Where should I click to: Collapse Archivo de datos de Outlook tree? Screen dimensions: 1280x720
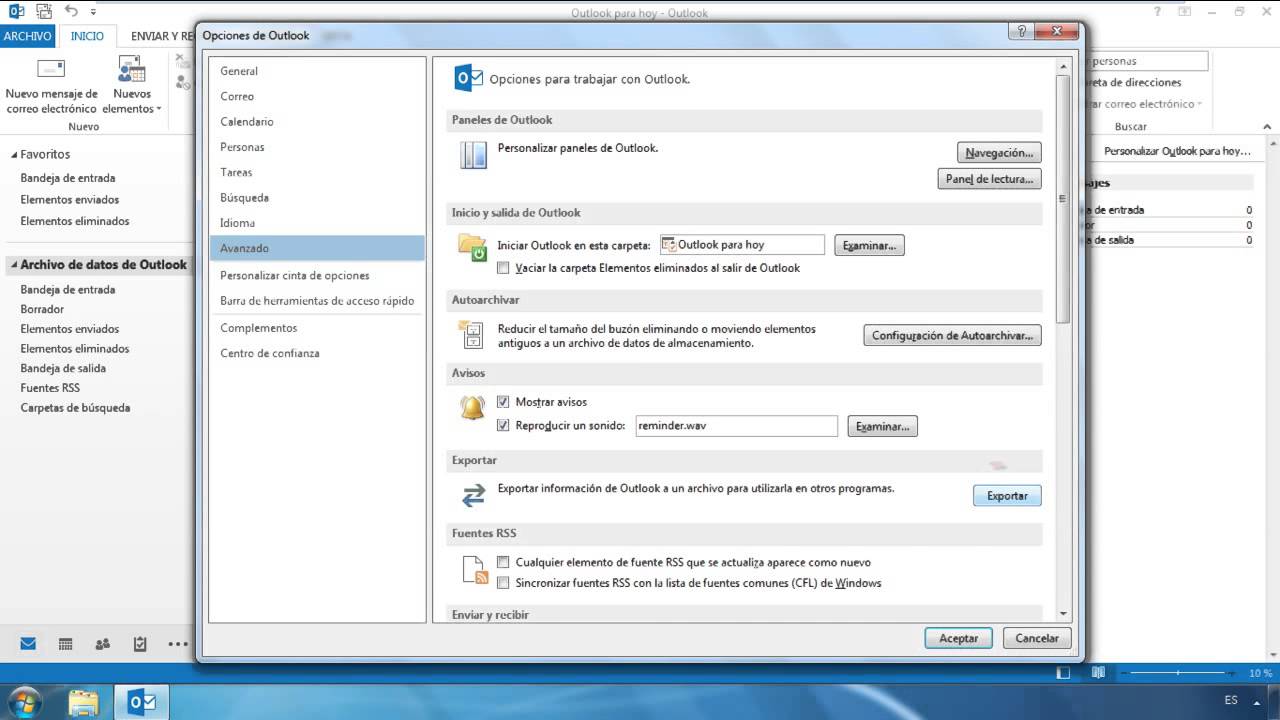click(14, 266)
